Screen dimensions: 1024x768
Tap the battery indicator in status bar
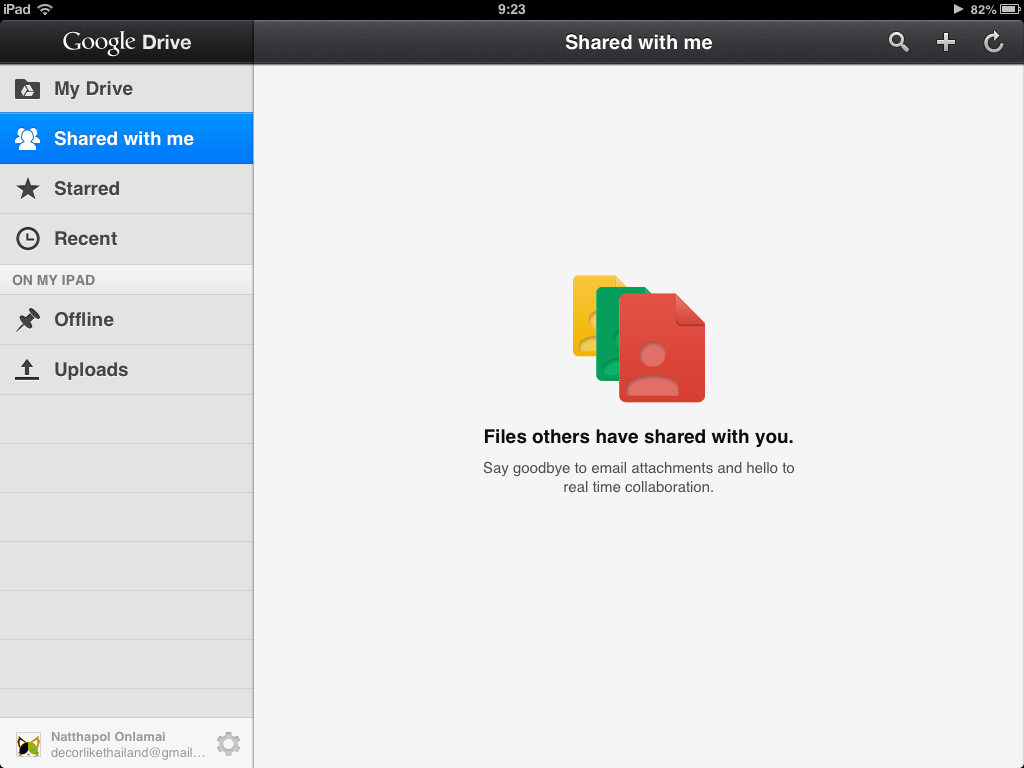click(x=1010, y=9)
